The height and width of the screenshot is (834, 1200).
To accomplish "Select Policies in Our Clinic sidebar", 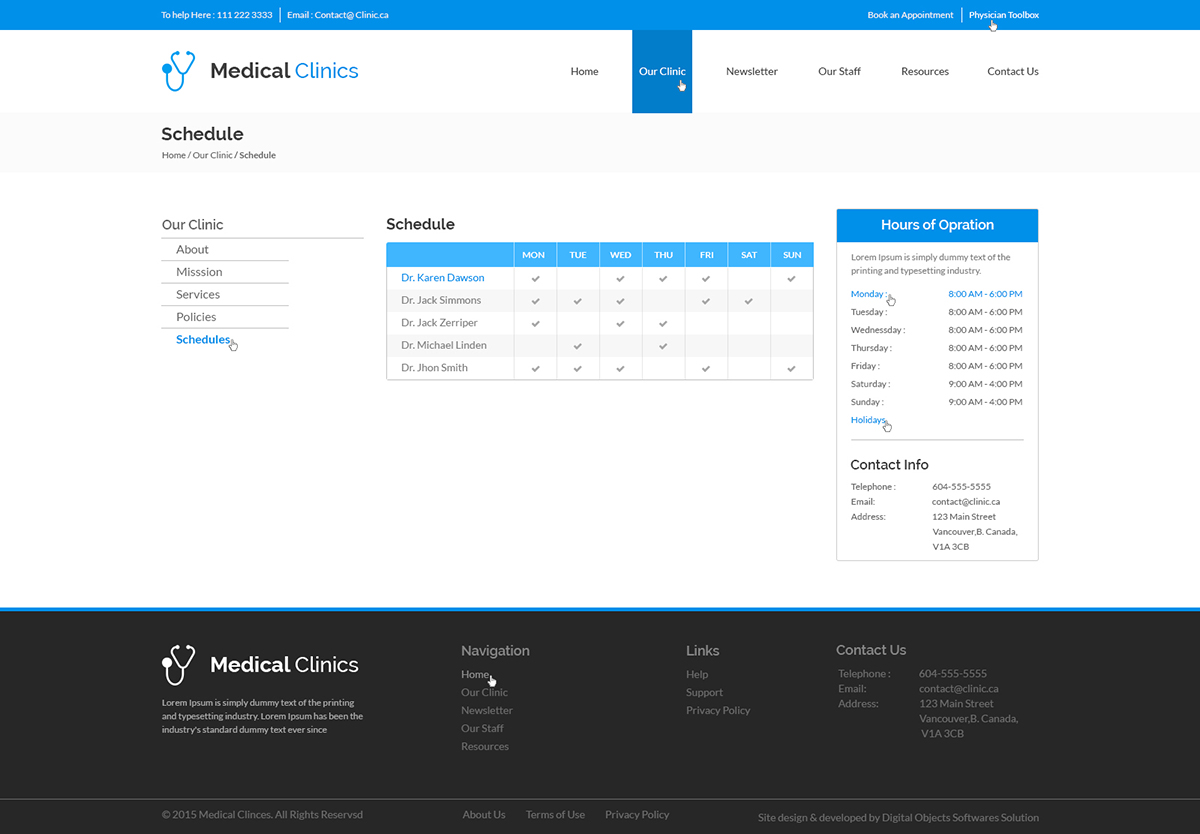I will 196,317.
